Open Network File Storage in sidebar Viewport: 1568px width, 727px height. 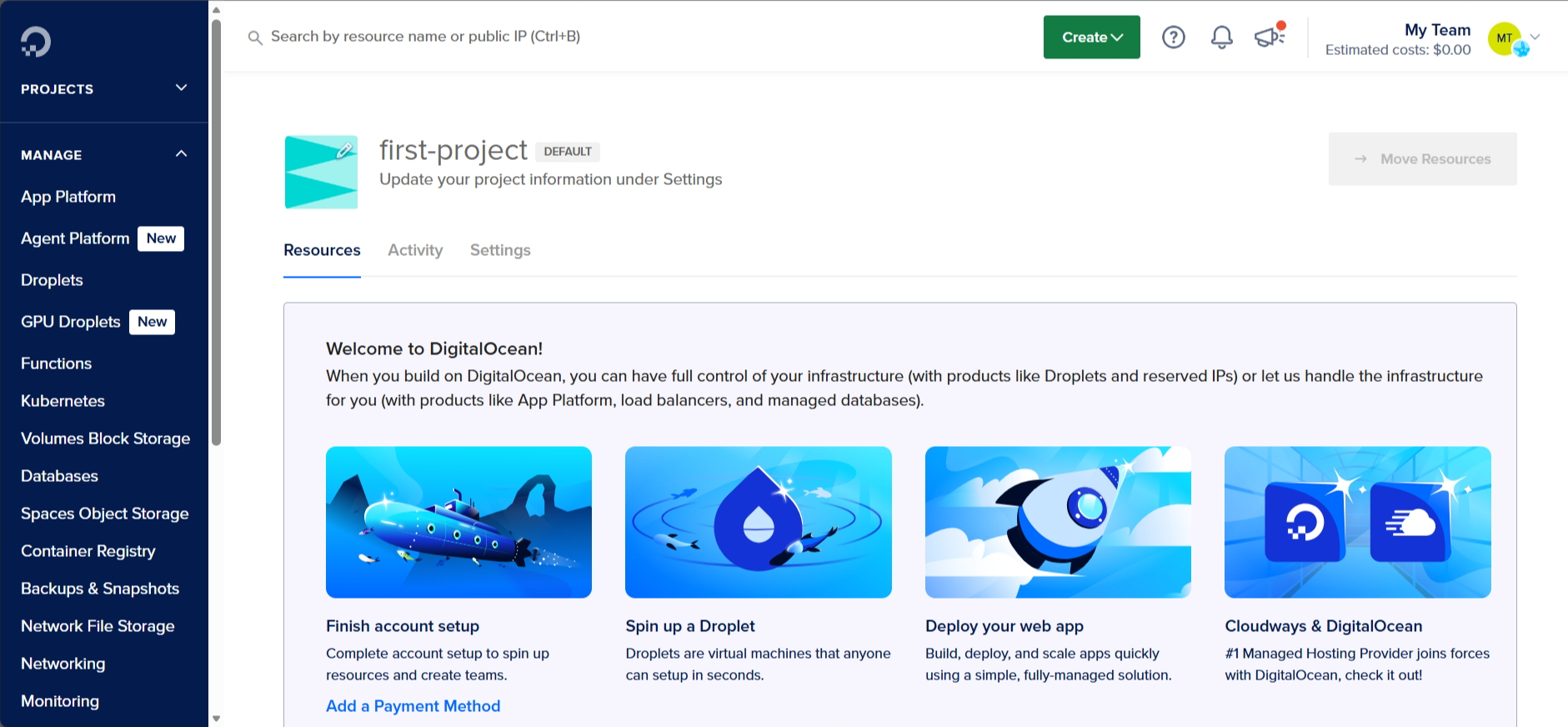tap(98, 626)
